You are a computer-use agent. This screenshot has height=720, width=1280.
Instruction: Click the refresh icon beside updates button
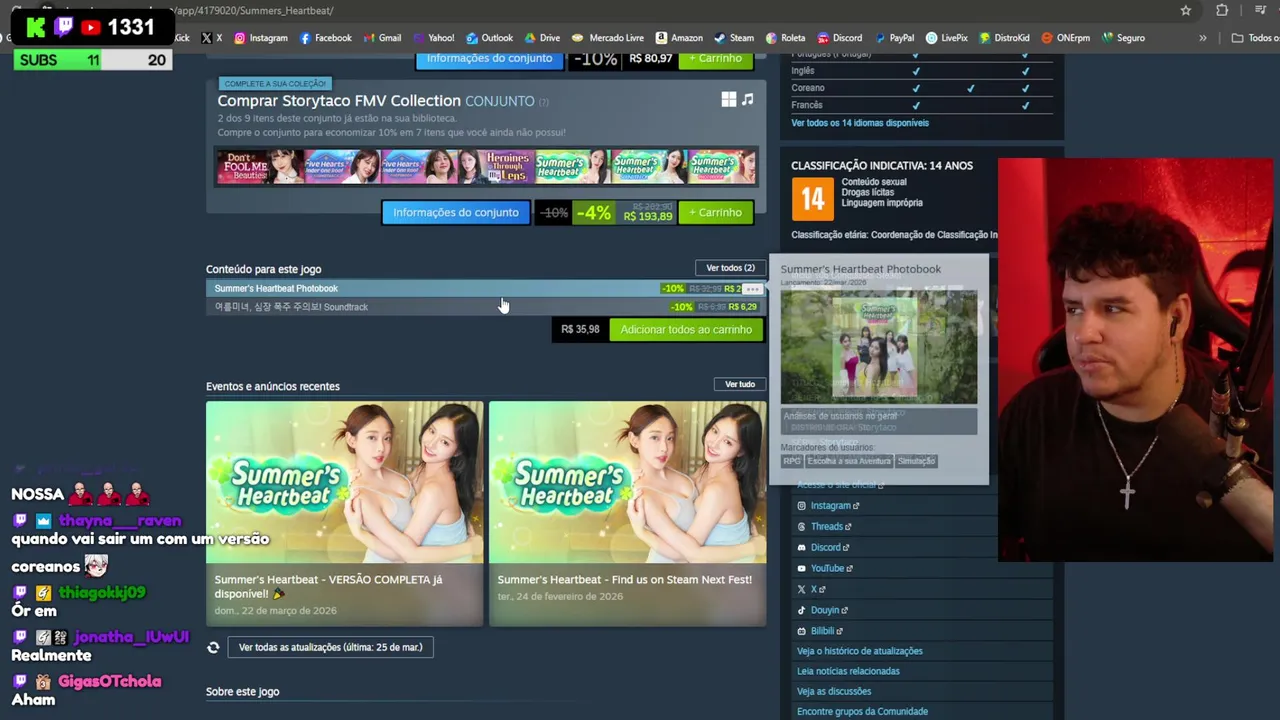click(x=213, y=648)
